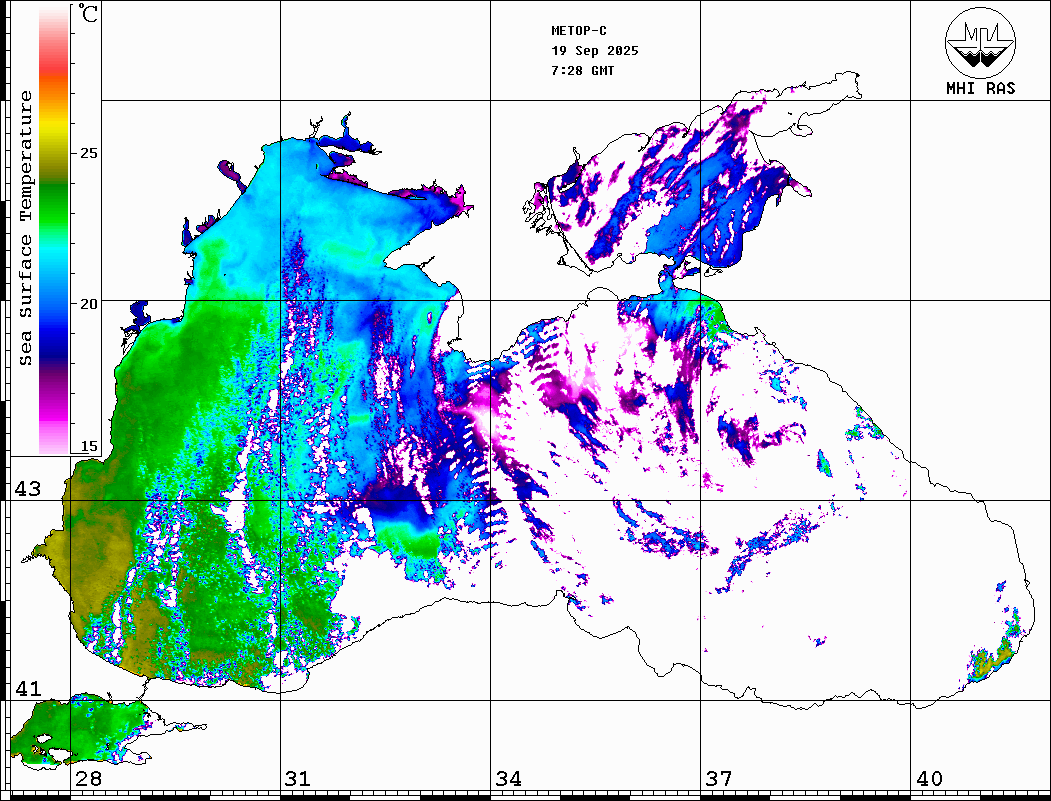This screenshot has width=1051, height=801.
Task: Click the MHI RAS text label
Action: pos(980,89)
